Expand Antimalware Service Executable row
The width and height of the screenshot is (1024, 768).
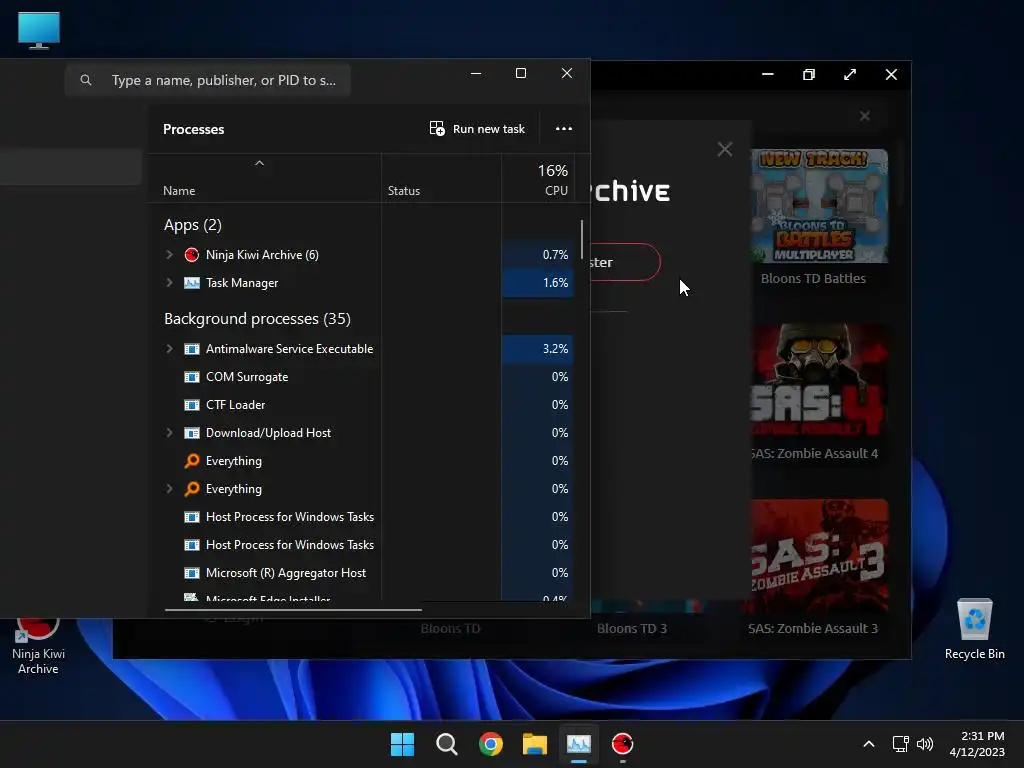click(169, 349)
